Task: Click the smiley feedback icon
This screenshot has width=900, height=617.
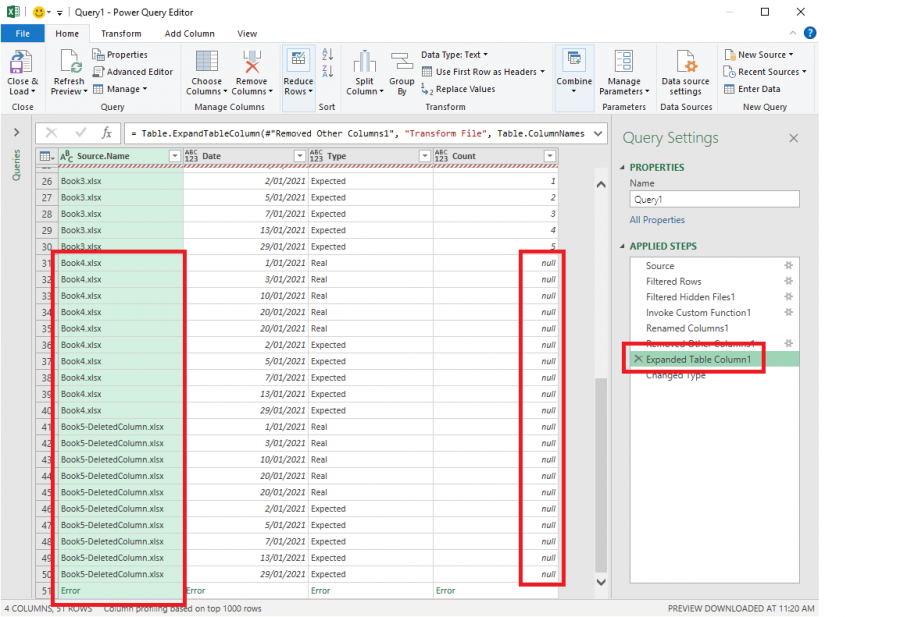Action: (x=38, y=12)
